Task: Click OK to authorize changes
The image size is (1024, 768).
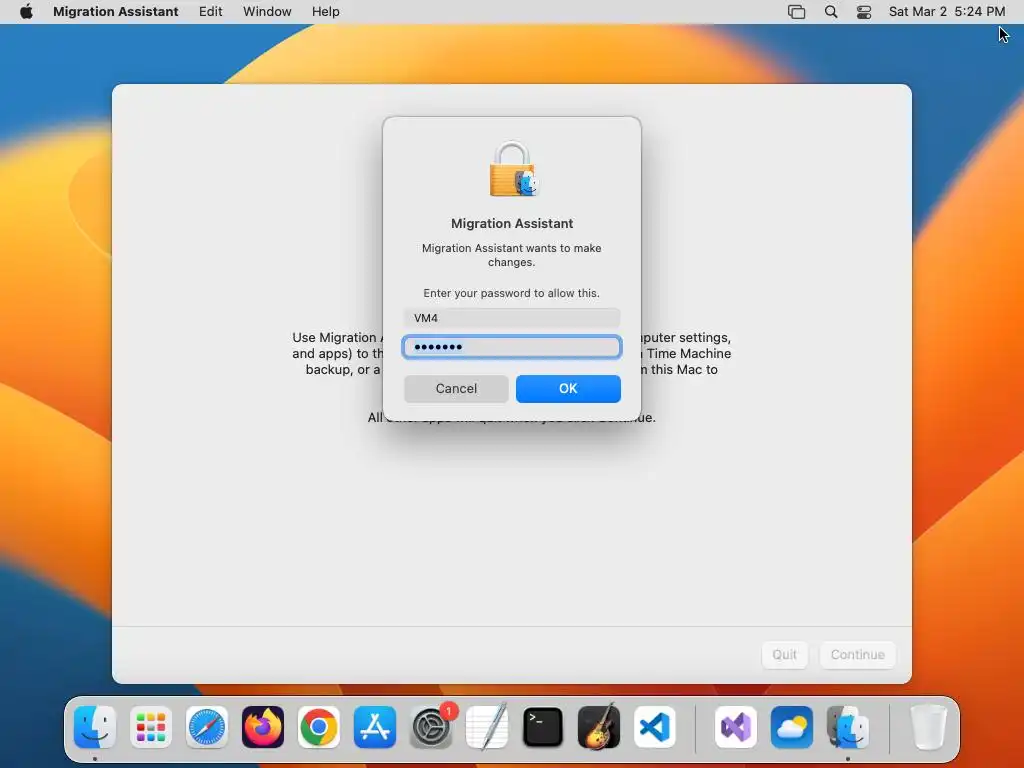Action: coord(568,389)
